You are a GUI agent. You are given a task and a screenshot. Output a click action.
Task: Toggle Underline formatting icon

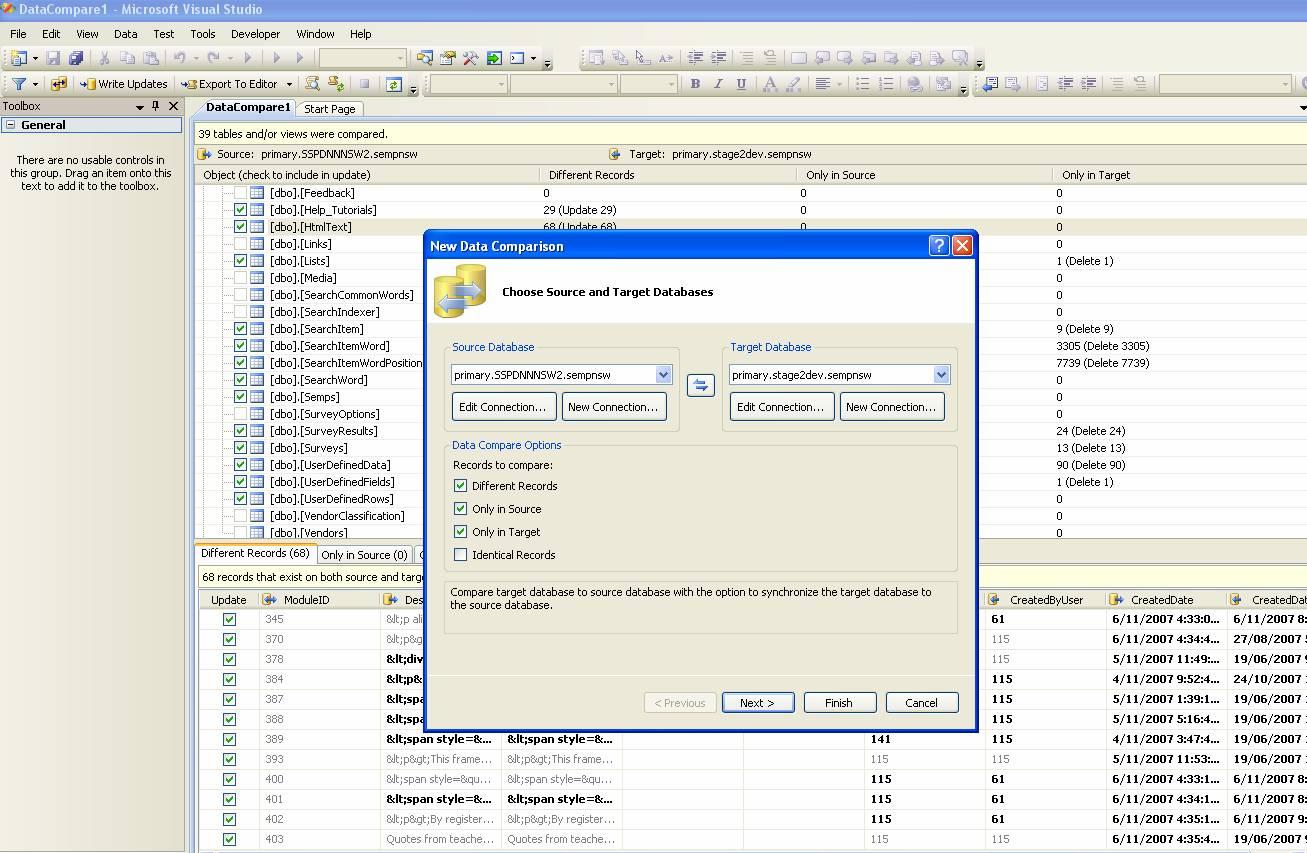(741, 84)
